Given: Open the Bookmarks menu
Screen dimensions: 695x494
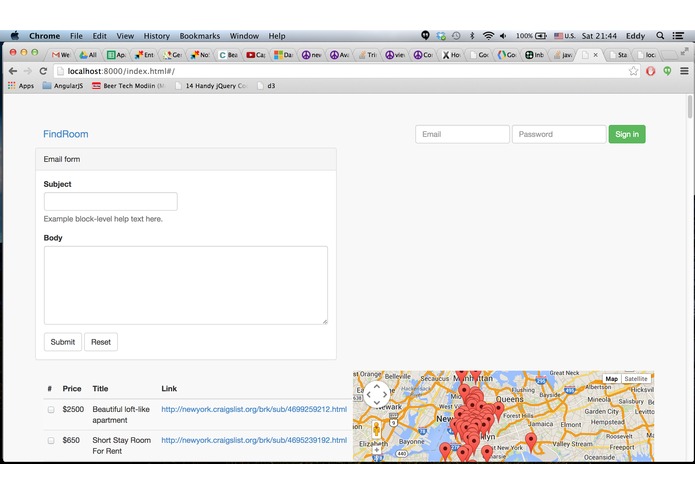Looking at the screenshot, I should pos(199,36).
